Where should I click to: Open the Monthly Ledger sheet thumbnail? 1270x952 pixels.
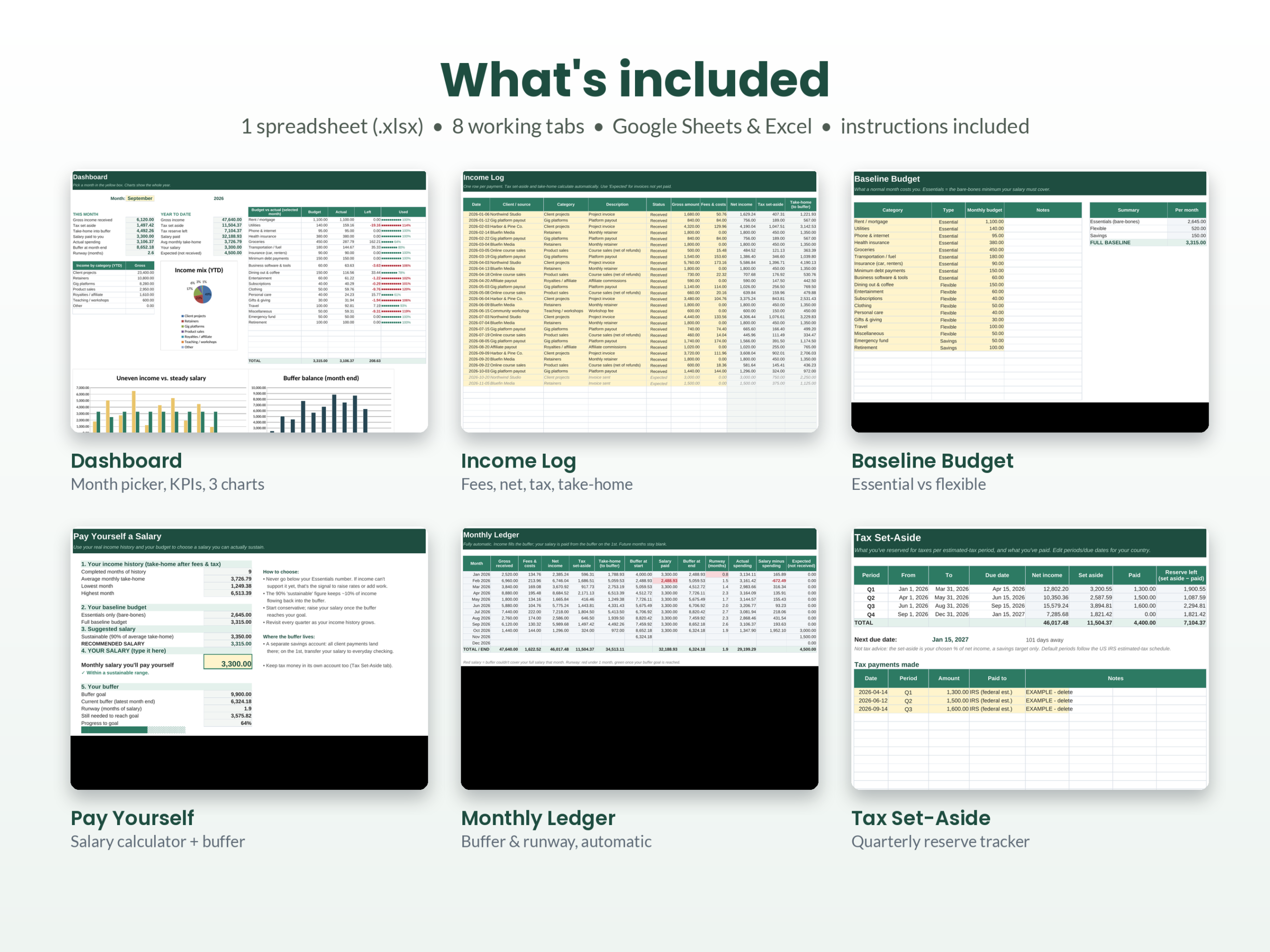[639, 659]
